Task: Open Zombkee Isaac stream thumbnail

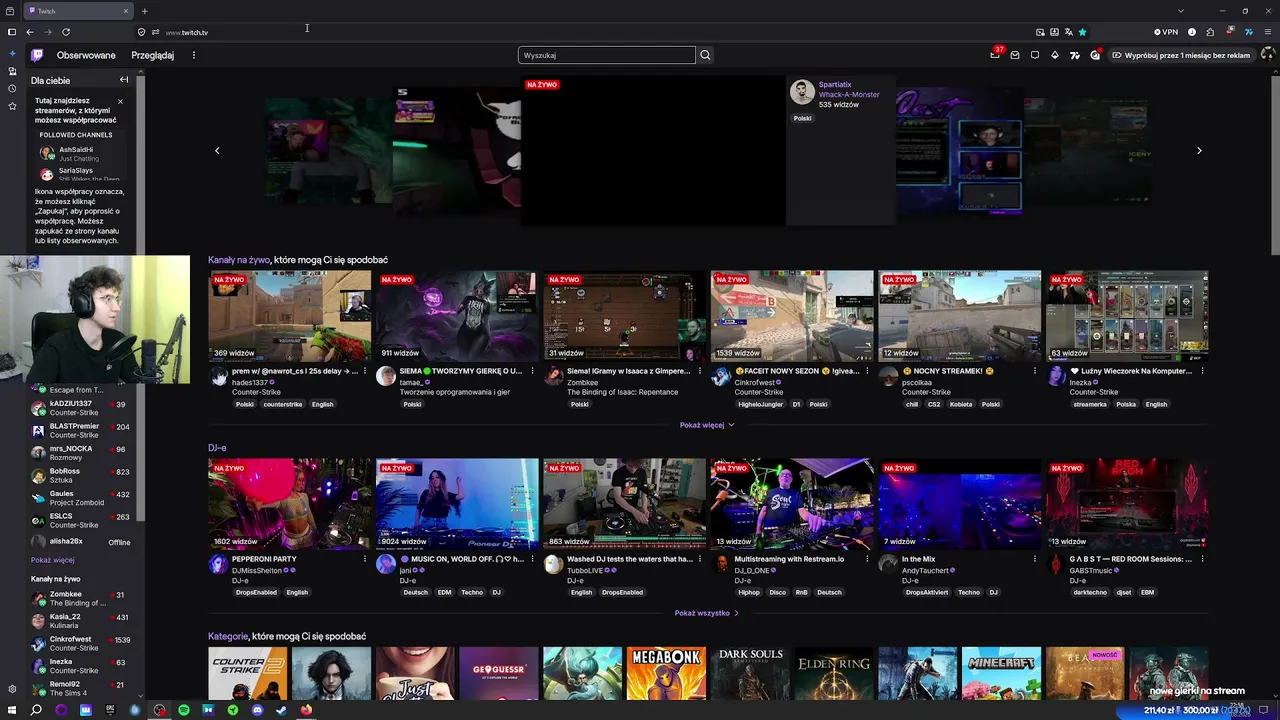Action: [x=625, y=316]
